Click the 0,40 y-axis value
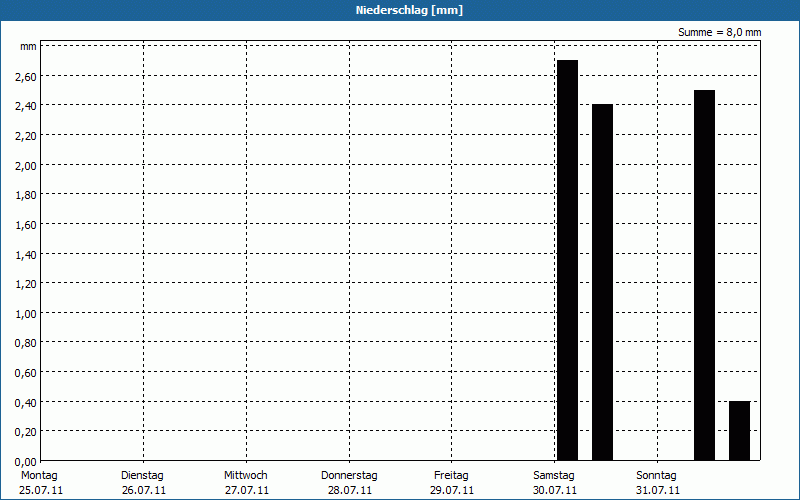The width and height of the screenshot is (800, 500). (x=26, y=403)
